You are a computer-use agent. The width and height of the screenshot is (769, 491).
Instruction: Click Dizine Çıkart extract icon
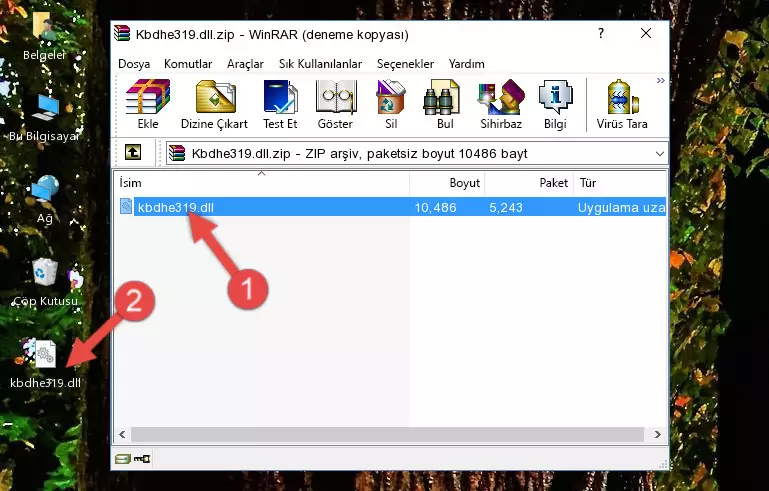[214, 104]
